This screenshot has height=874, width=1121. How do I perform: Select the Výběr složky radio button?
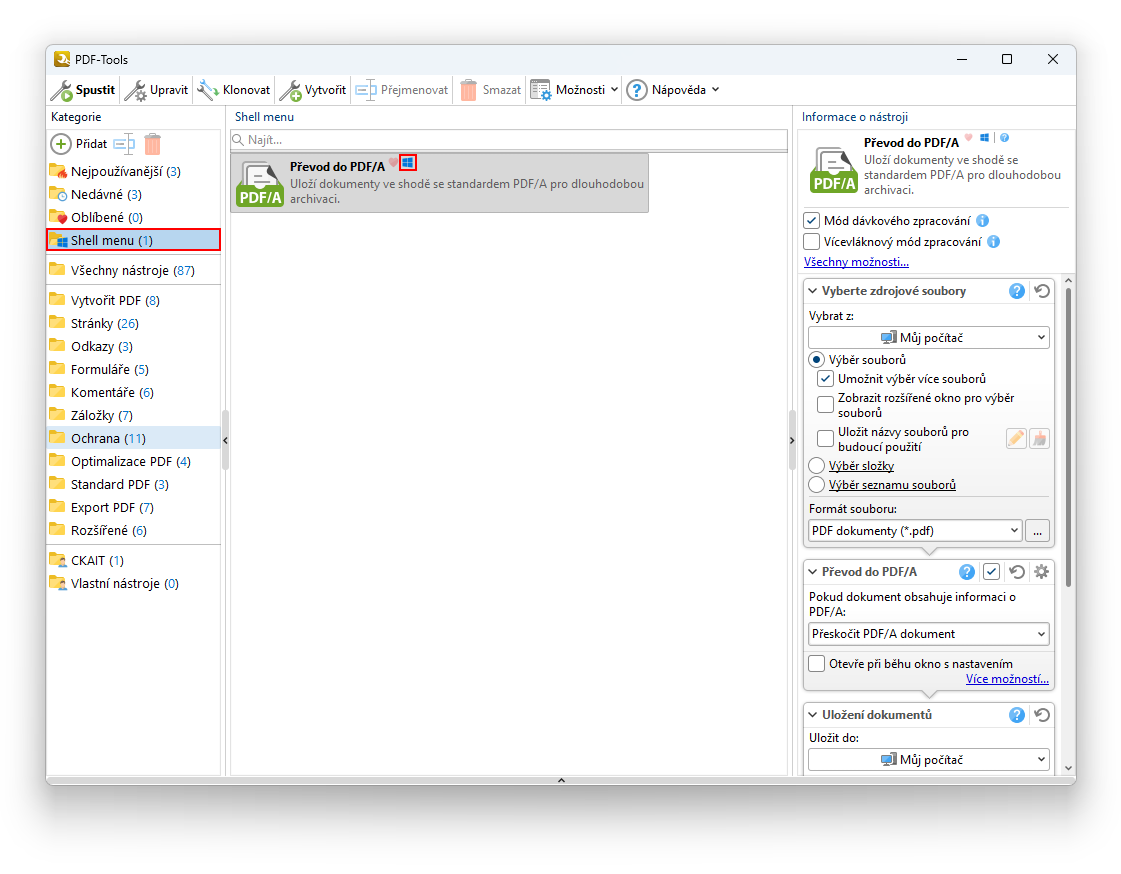pyautogui.click(x=816, y=466)
